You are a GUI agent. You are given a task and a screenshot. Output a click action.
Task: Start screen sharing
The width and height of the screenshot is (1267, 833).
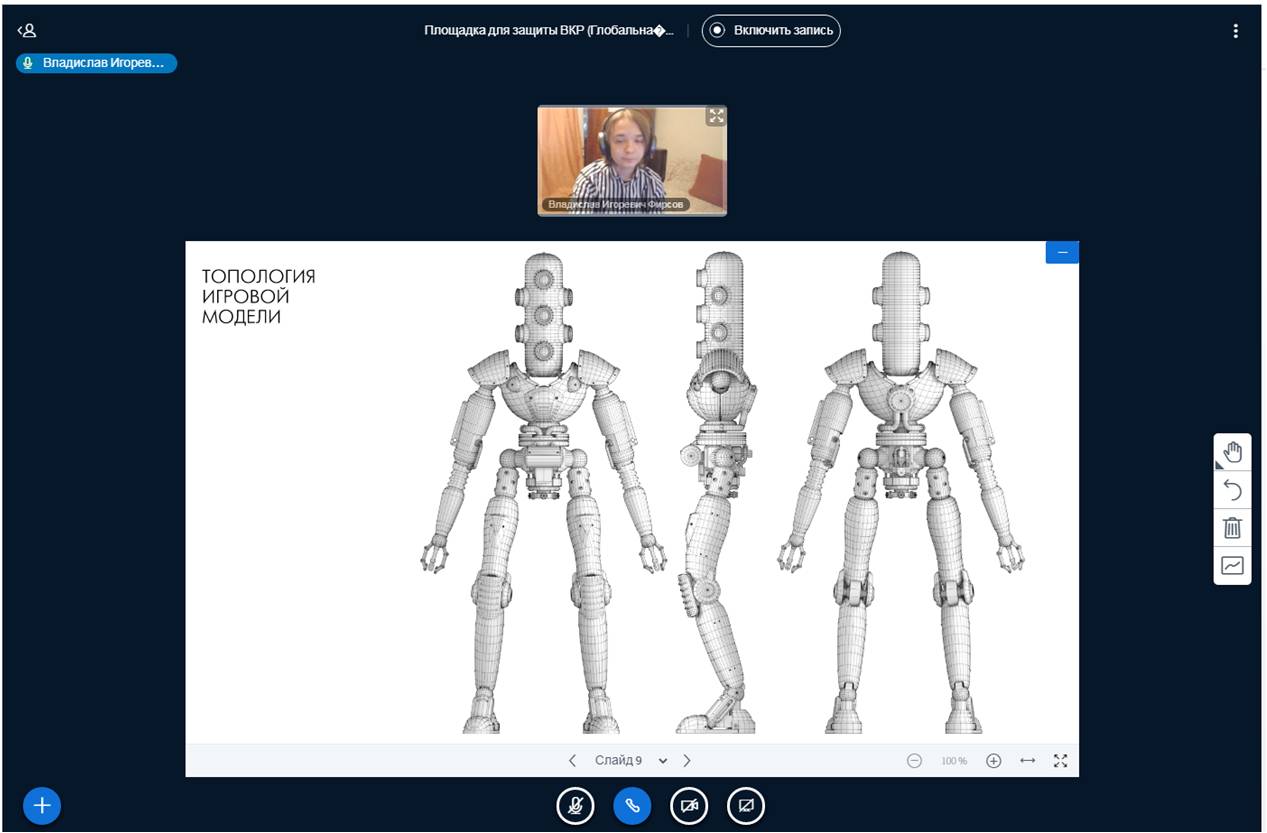click(x=746, y=805)
